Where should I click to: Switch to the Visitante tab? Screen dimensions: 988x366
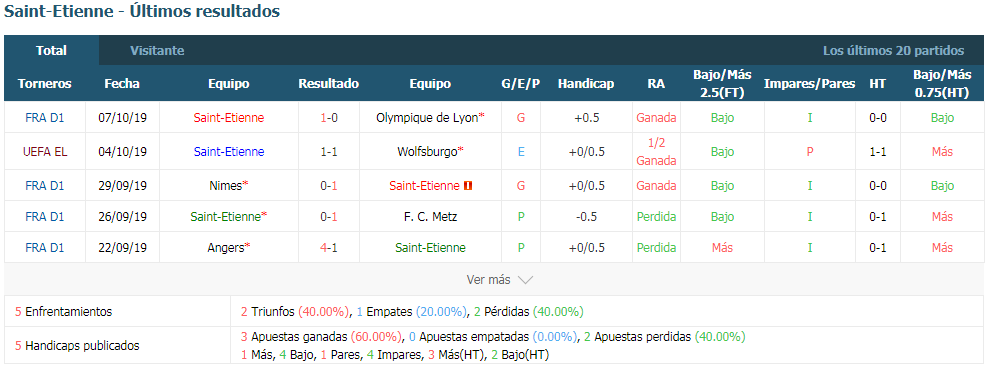(158, 51)
